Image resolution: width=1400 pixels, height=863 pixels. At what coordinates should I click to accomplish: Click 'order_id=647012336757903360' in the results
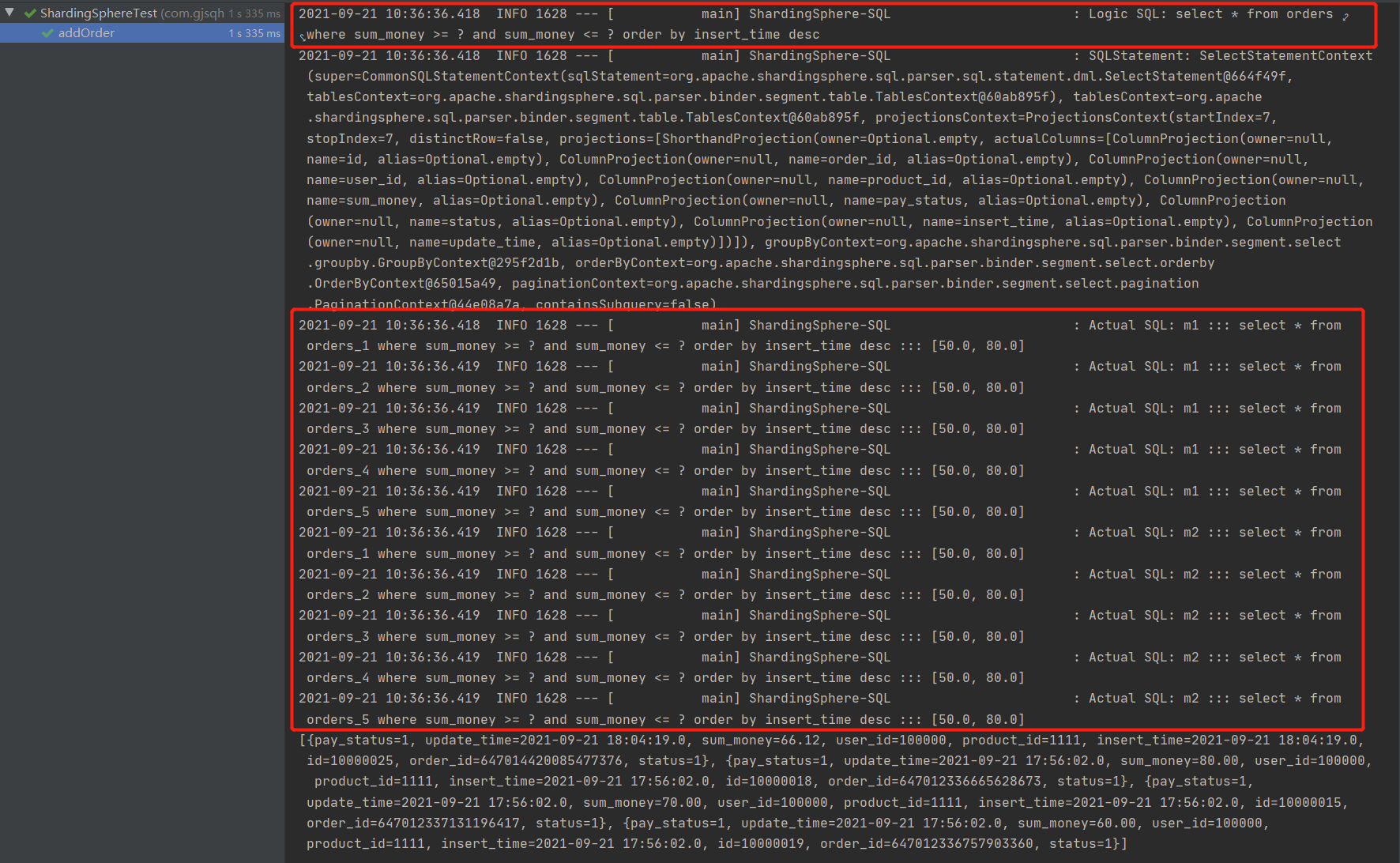tap(926, 844)
